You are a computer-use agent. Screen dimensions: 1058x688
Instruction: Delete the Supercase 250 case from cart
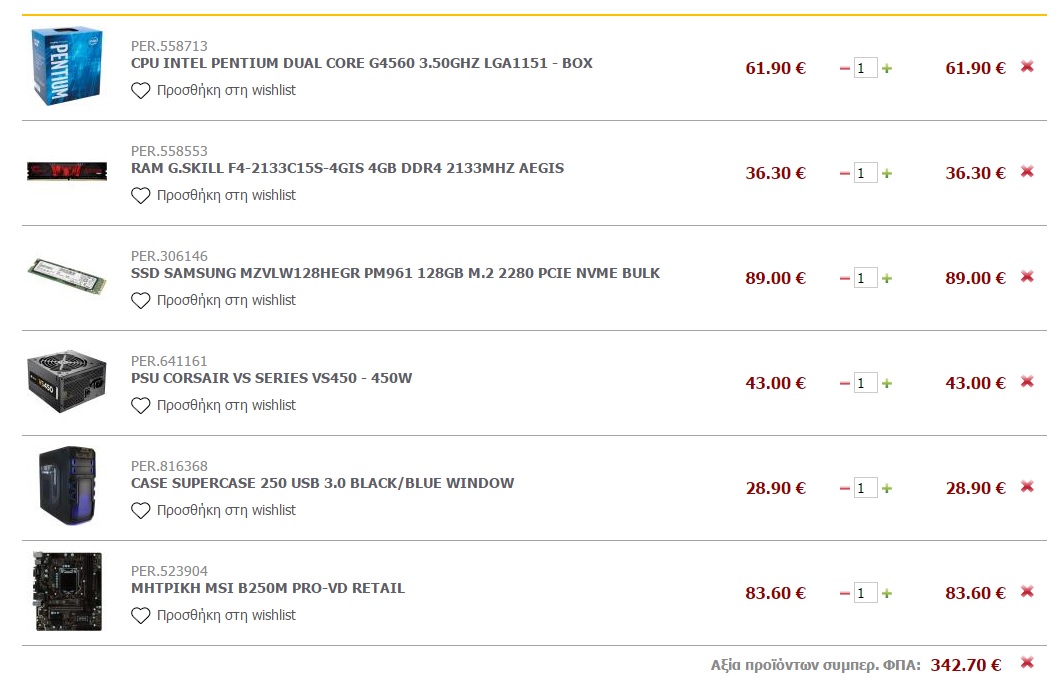point(1027,486)
